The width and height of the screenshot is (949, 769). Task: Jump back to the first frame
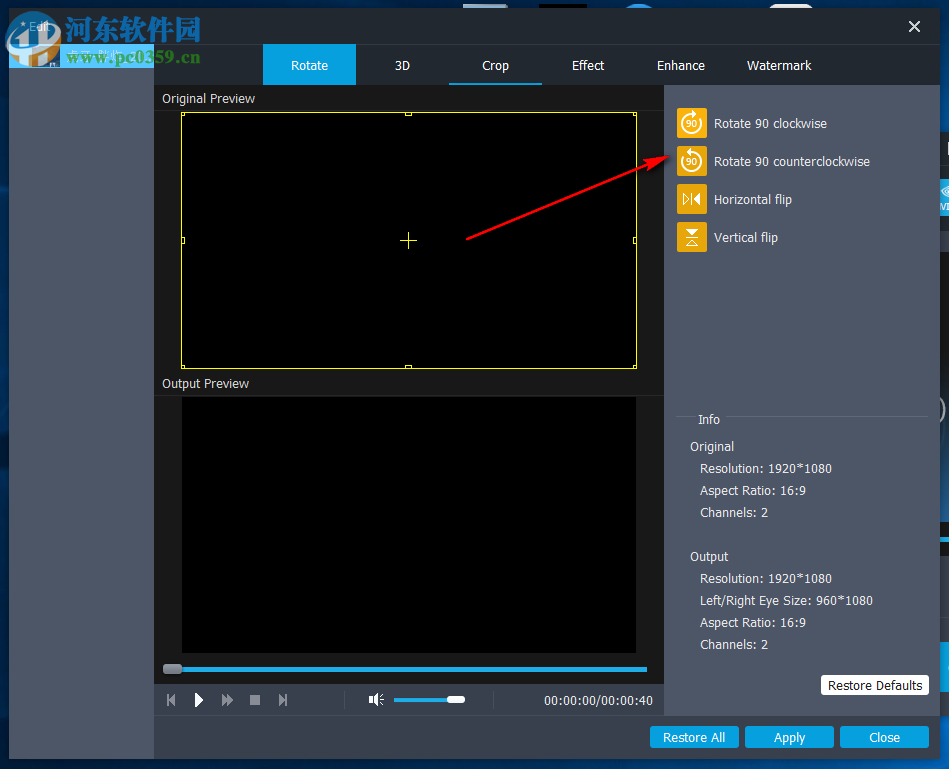pyautogui.click(x=170, y=699)
